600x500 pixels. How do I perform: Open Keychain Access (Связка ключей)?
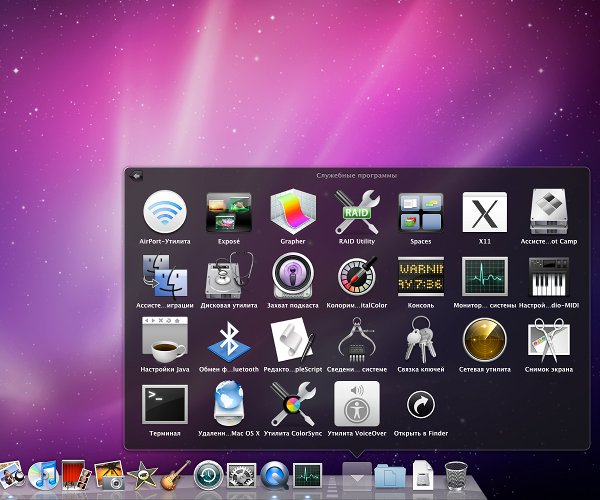(421, 339)
